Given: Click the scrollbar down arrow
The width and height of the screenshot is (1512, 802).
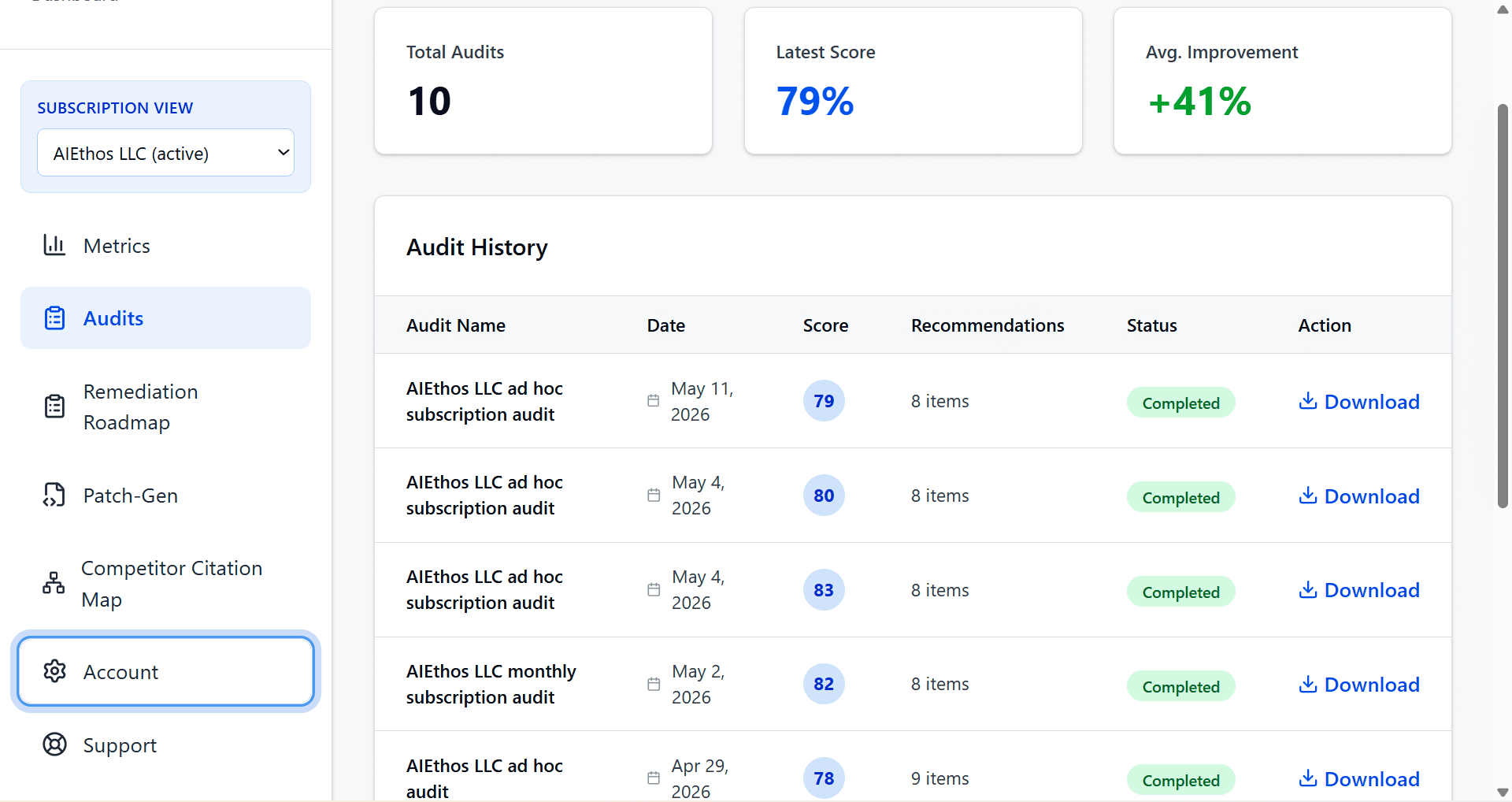Looking at the screenshot, I should tap(1503, 792).
